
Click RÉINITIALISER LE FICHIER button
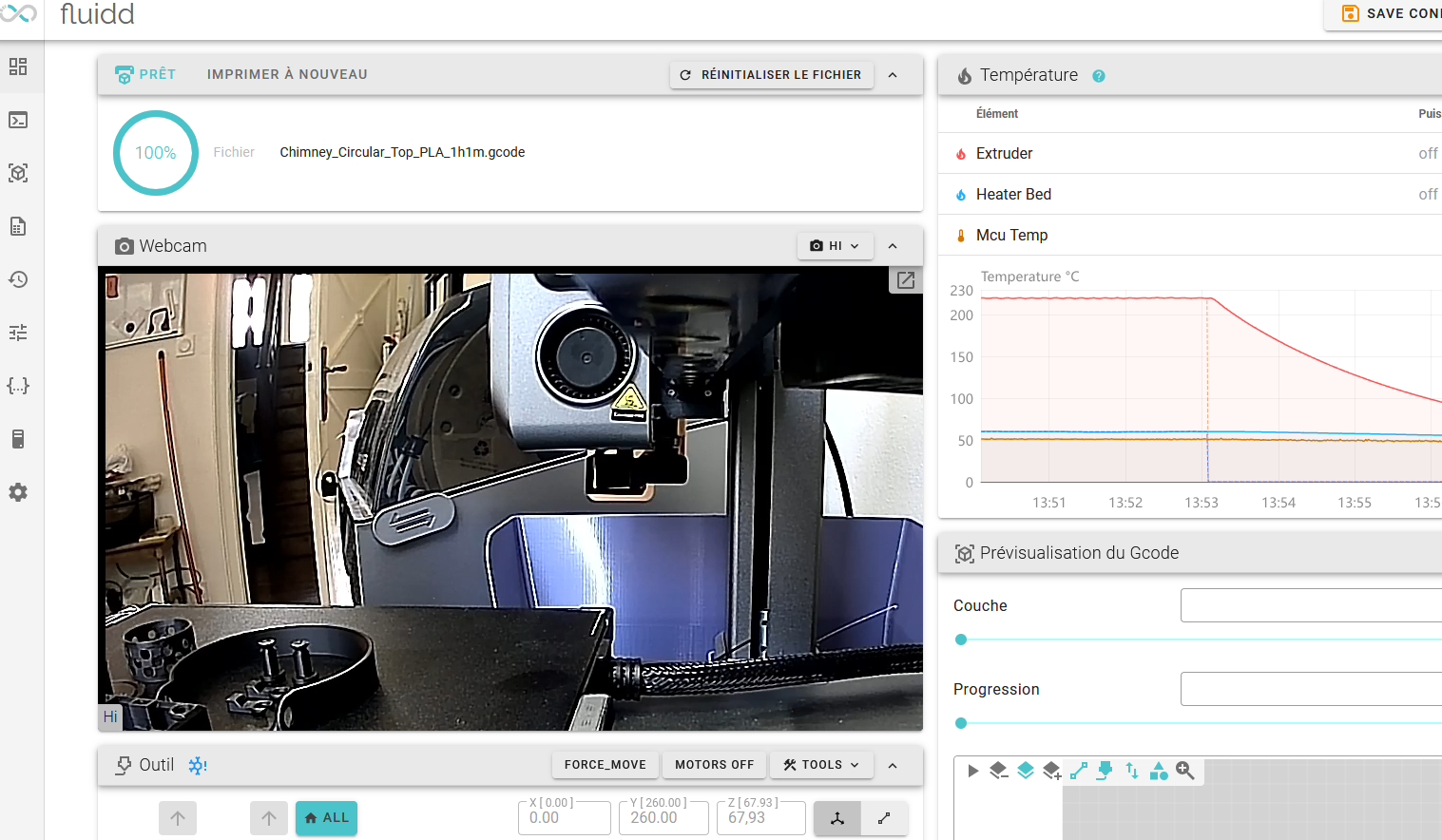coord(772,75)
